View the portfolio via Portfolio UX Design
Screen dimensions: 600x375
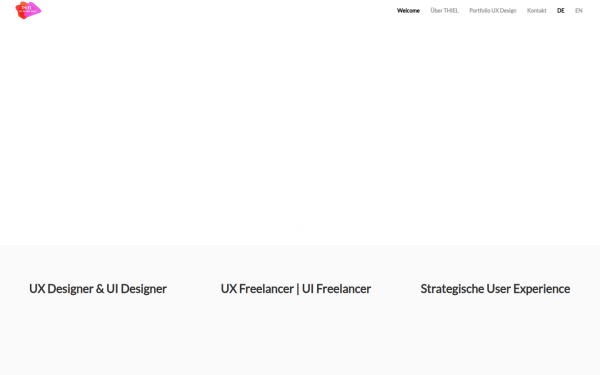click(x=493, y=11)
